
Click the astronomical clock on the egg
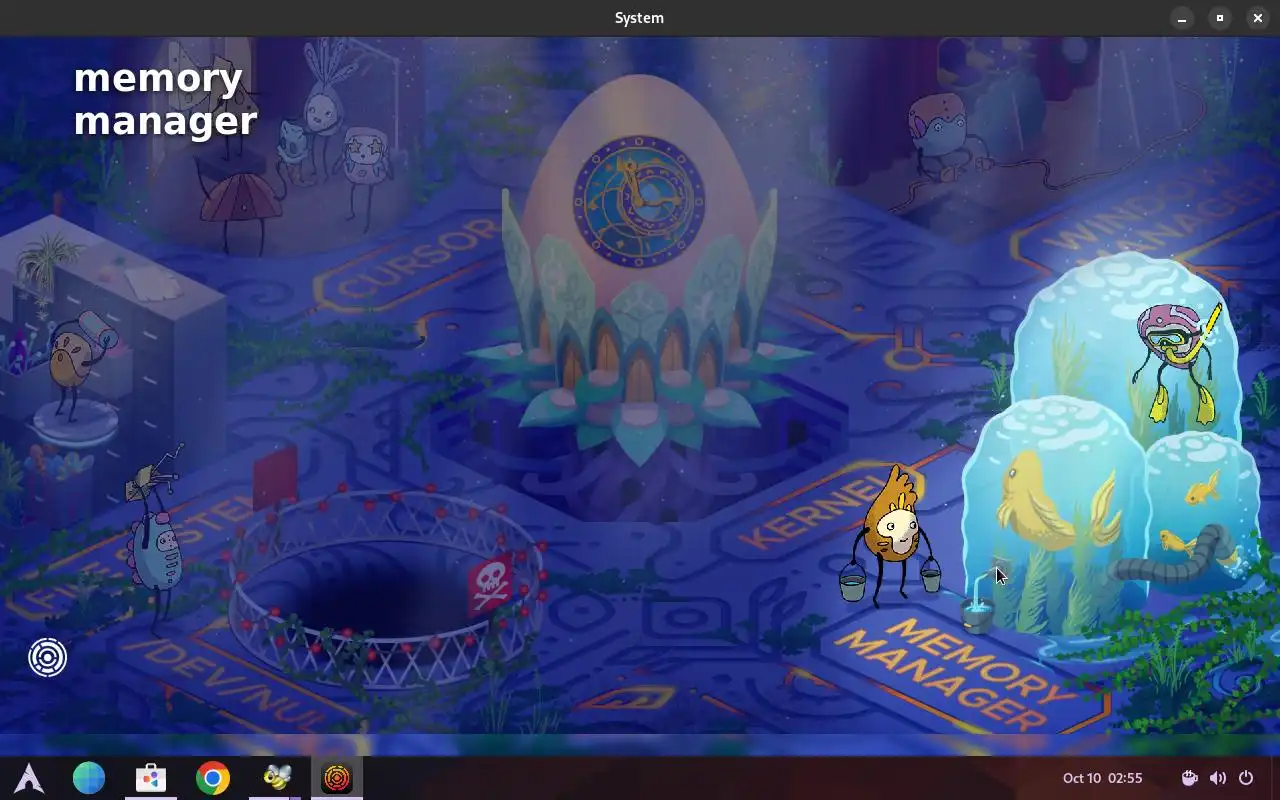[639, 202]
